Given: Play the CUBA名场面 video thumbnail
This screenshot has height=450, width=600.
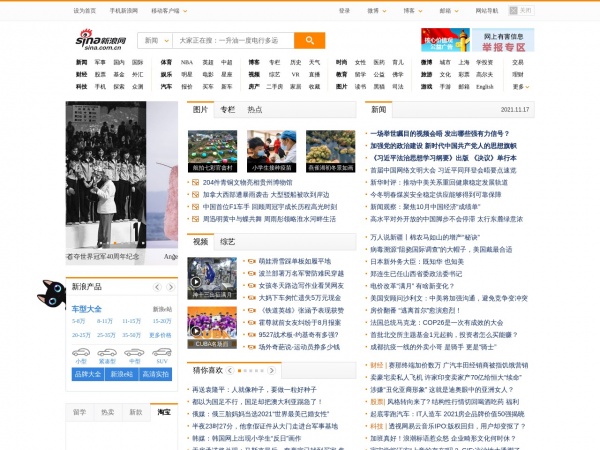Looking at the screenshot, I should 212,328.
